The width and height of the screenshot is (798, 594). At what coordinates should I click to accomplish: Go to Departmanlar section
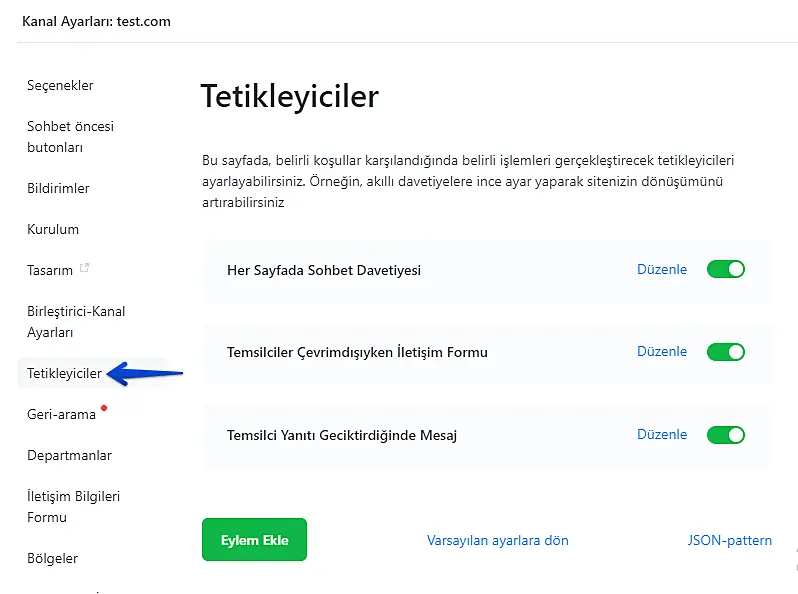pos(69,456)
